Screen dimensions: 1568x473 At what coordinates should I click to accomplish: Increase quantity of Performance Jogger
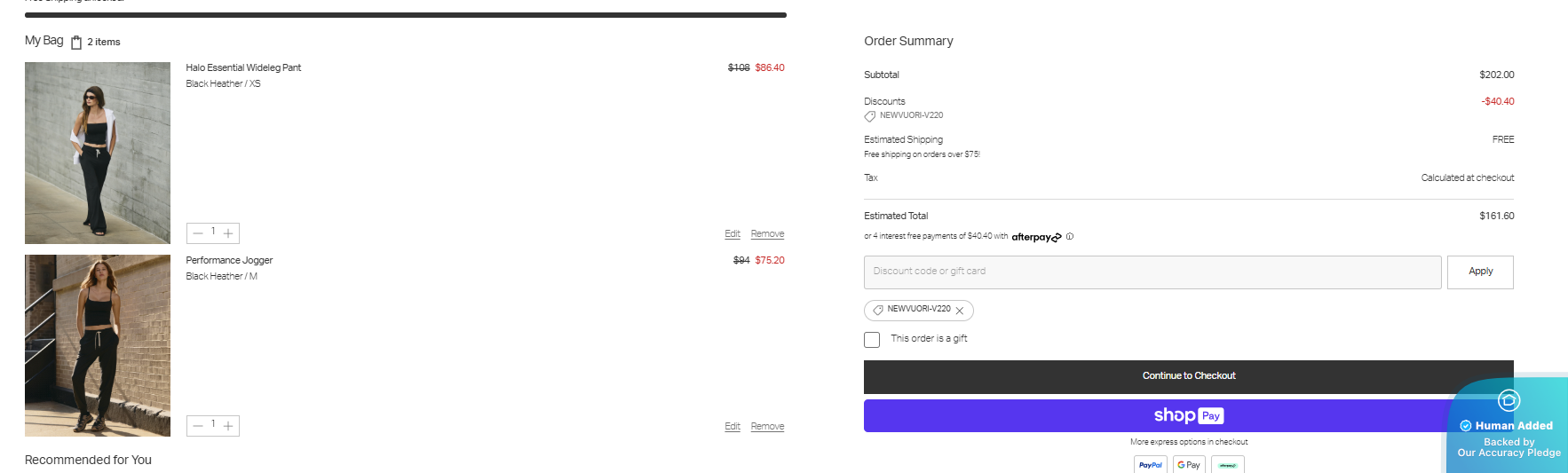point(229,426)
